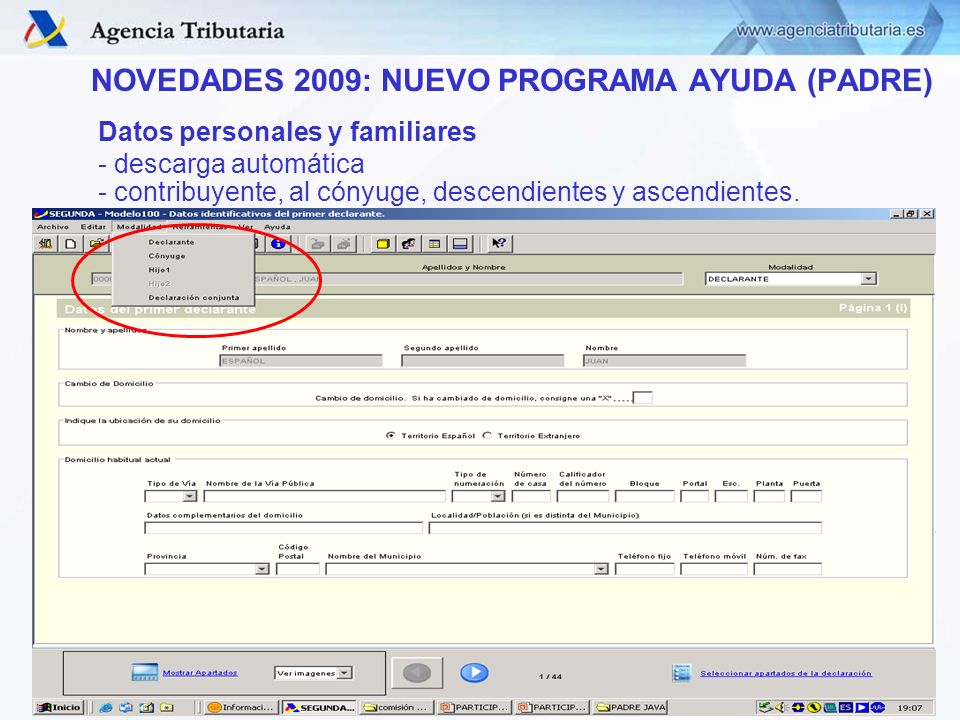Click the split window toolbar icon

click(460, 244)
